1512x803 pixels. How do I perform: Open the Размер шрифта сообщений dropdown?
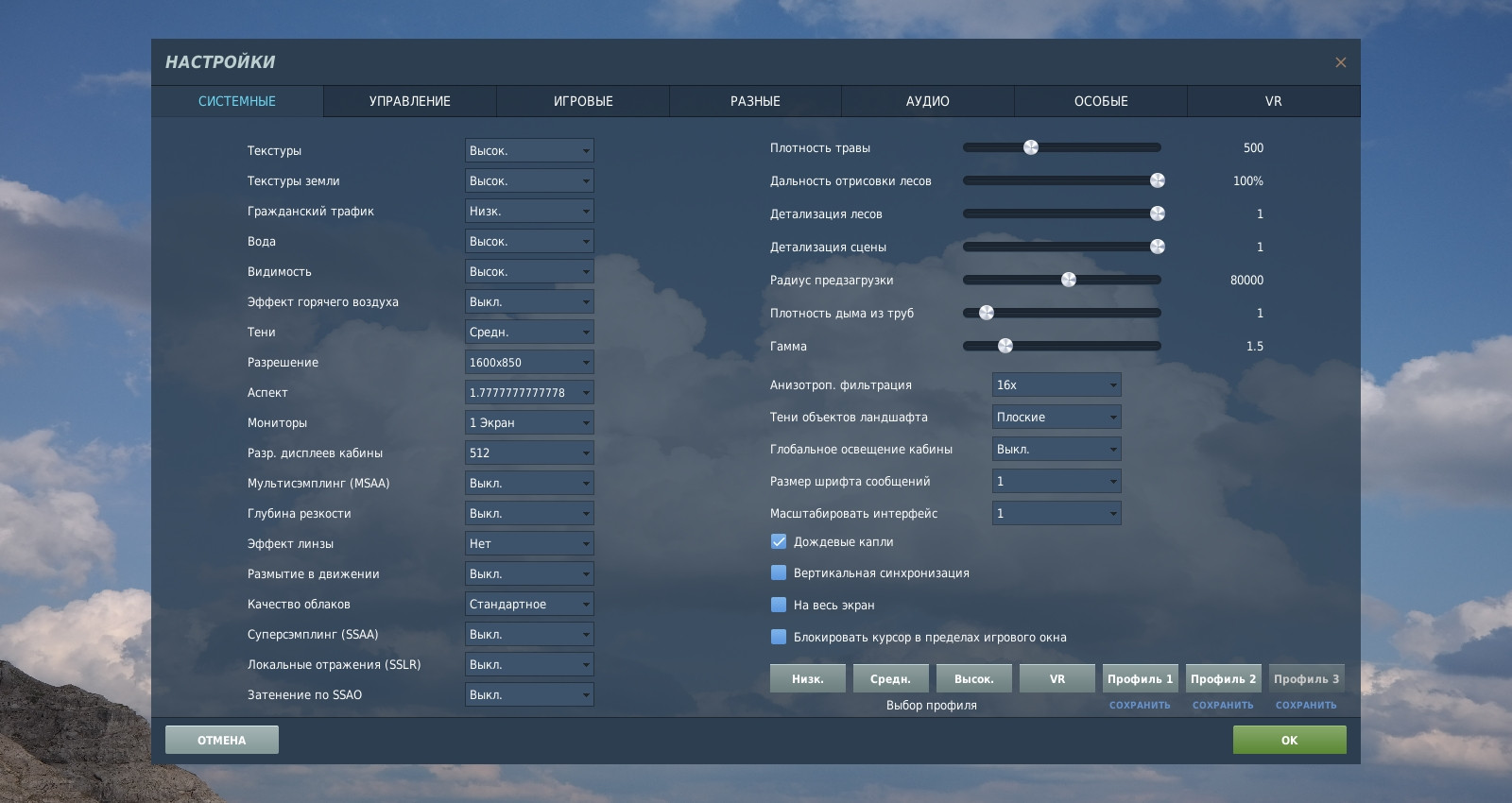coord(1057,481)
